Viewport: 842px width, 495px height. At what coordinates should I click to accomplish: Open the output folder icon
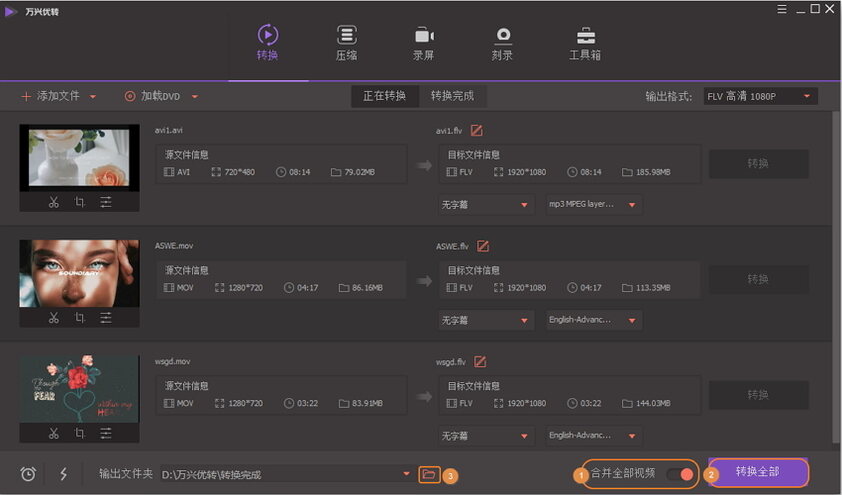[x=429, y=474]
